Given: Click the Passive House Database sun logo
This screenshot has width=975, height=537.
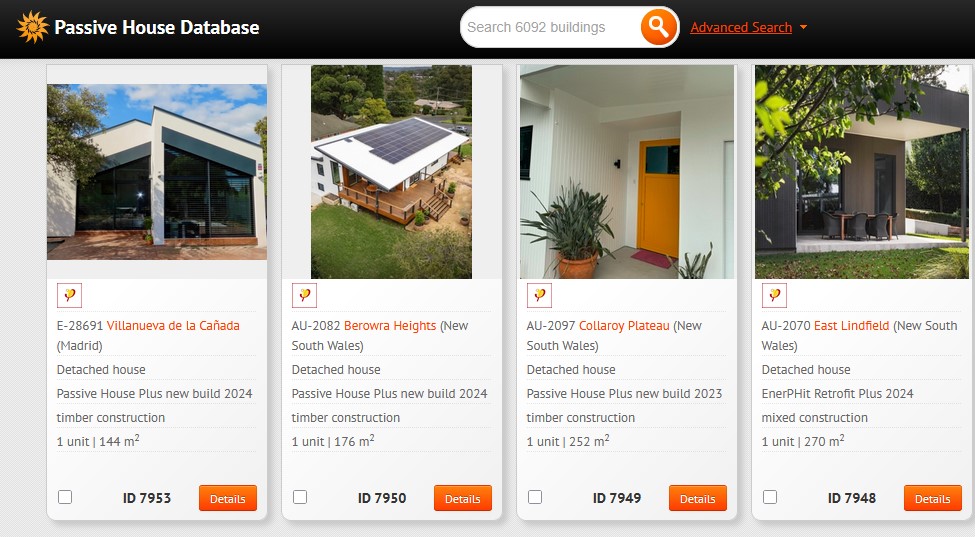Looking at the screenshot, I should (32, 27).
